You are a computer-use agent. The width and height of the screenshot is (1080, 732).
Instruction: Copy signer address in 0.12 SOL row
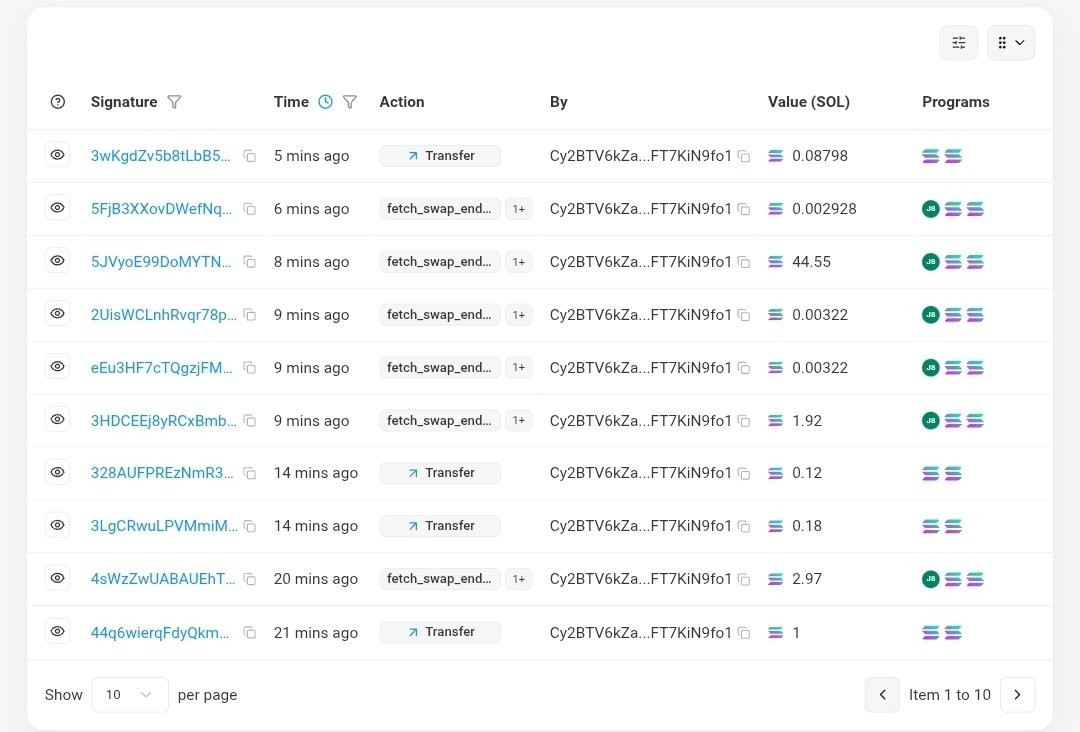[744, 474]
